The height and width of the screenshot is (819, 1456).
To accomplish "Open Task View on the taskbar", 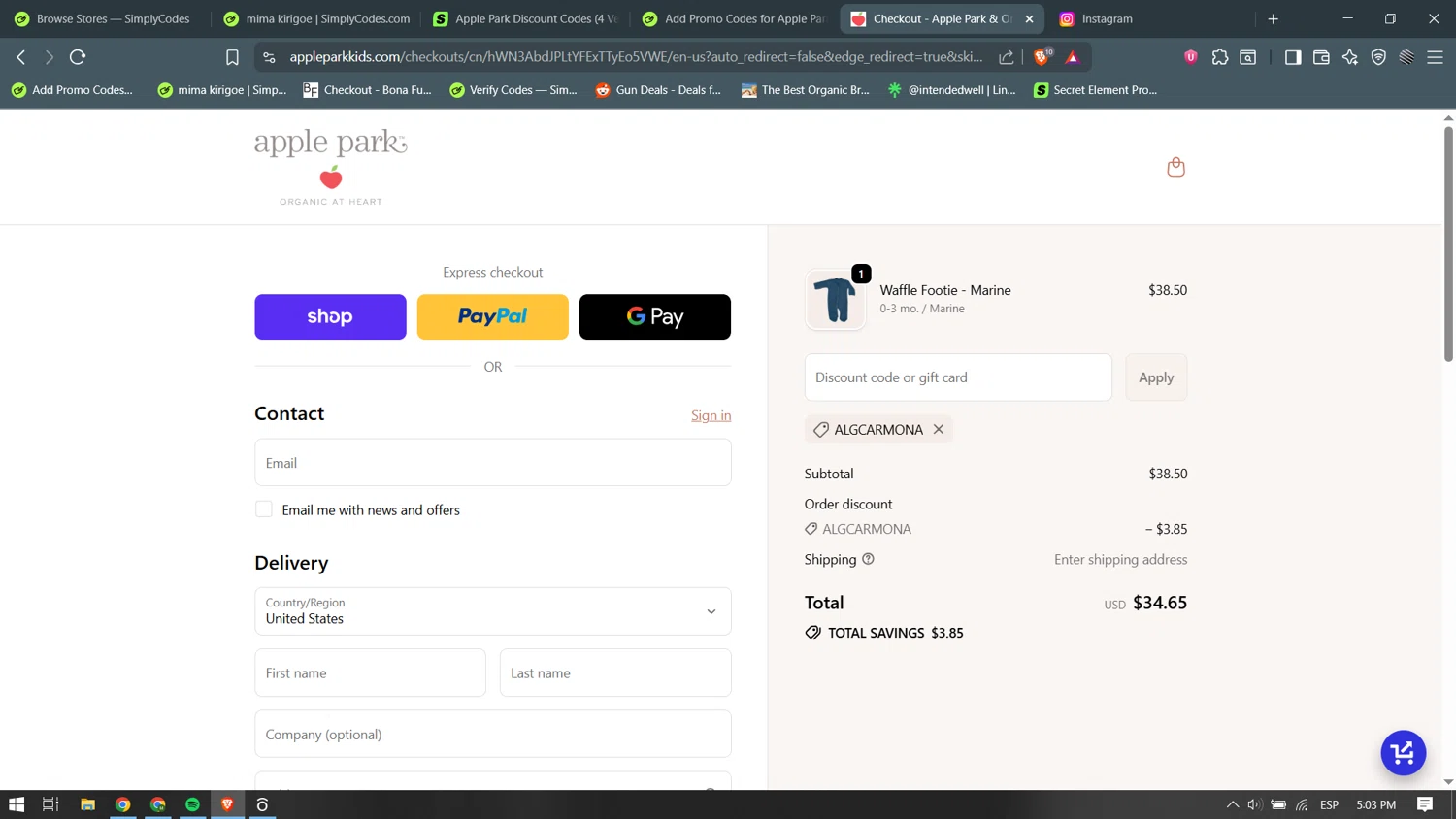I will (x=50, y=804).
